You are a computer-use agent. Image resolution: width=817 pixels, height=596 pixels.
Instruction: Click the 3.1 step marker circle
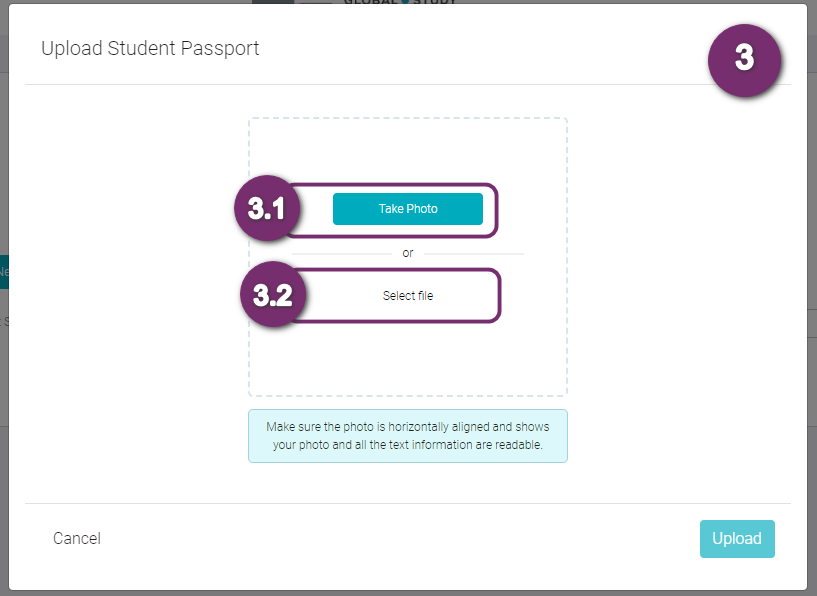(x=266, y=208)
